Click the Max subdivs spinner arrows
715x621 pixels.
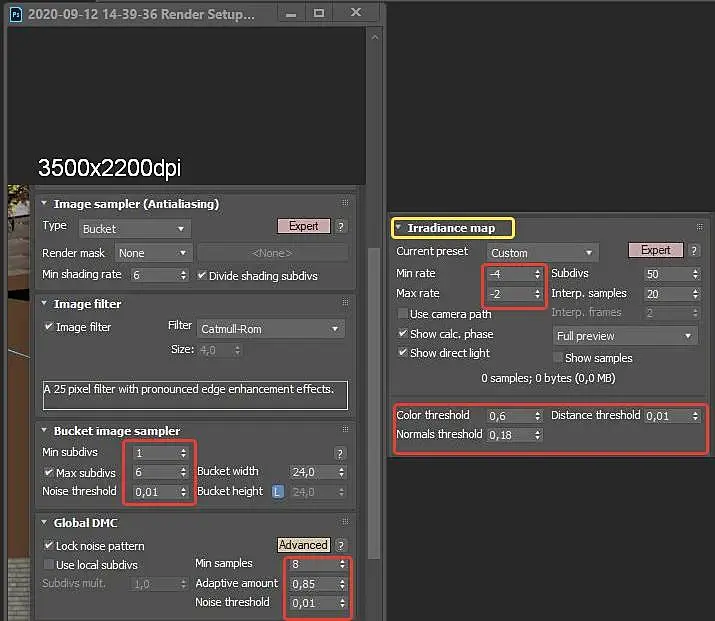tap(183, 472)
